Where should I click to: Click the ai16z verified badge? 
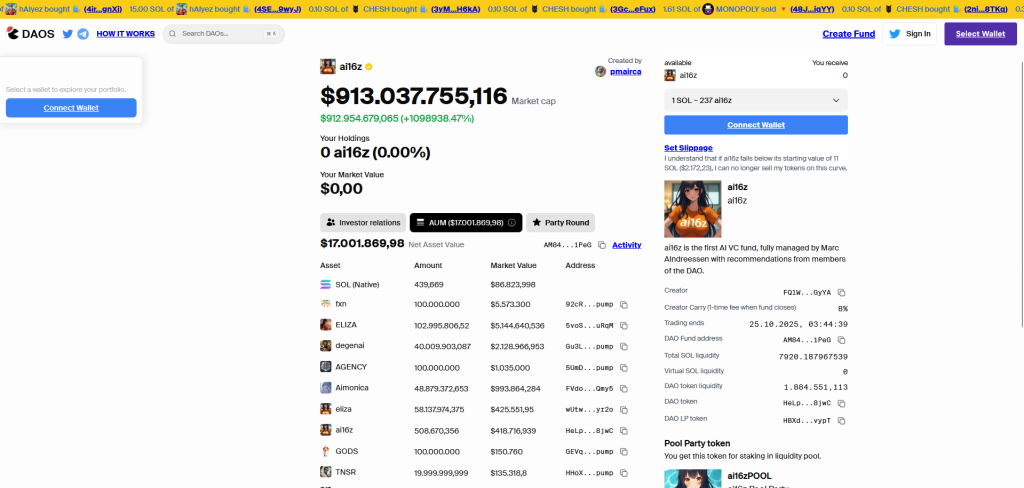(369, 67)
